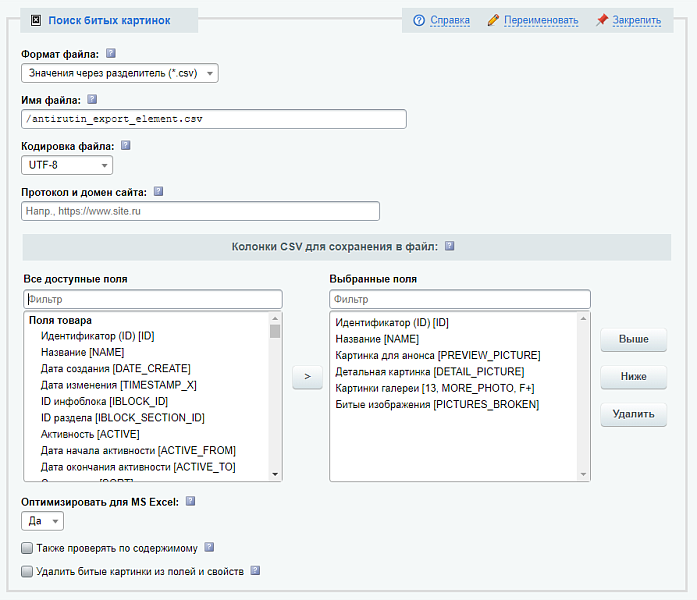Click the Закрепить link
This screenshot has width=697, height=600.
[x=636, y=20]
